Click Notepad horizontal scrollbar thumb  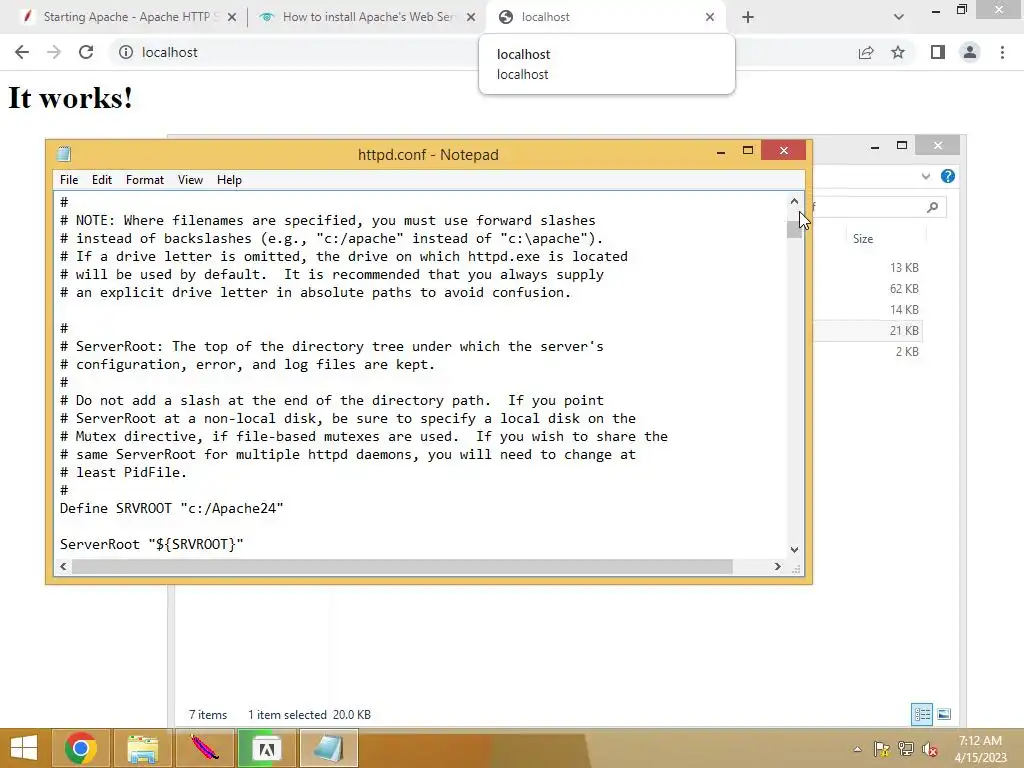click(x=402, y=566)
